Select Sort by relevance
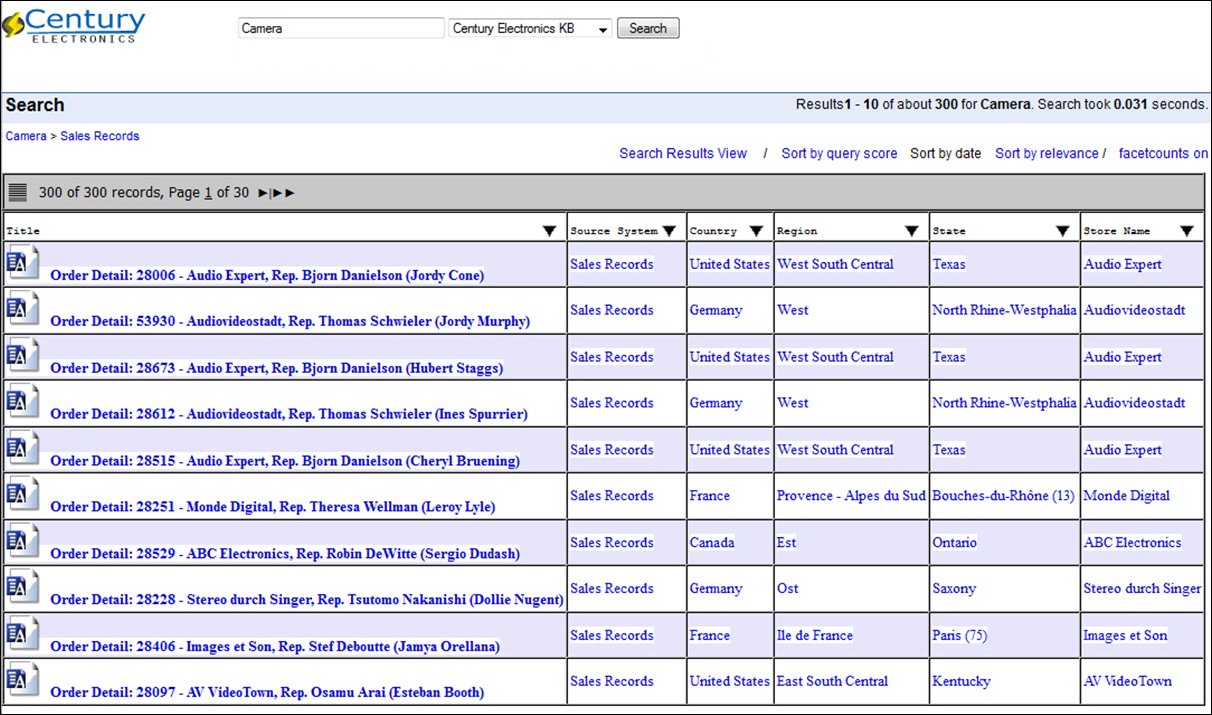 tap(1046, 153)
